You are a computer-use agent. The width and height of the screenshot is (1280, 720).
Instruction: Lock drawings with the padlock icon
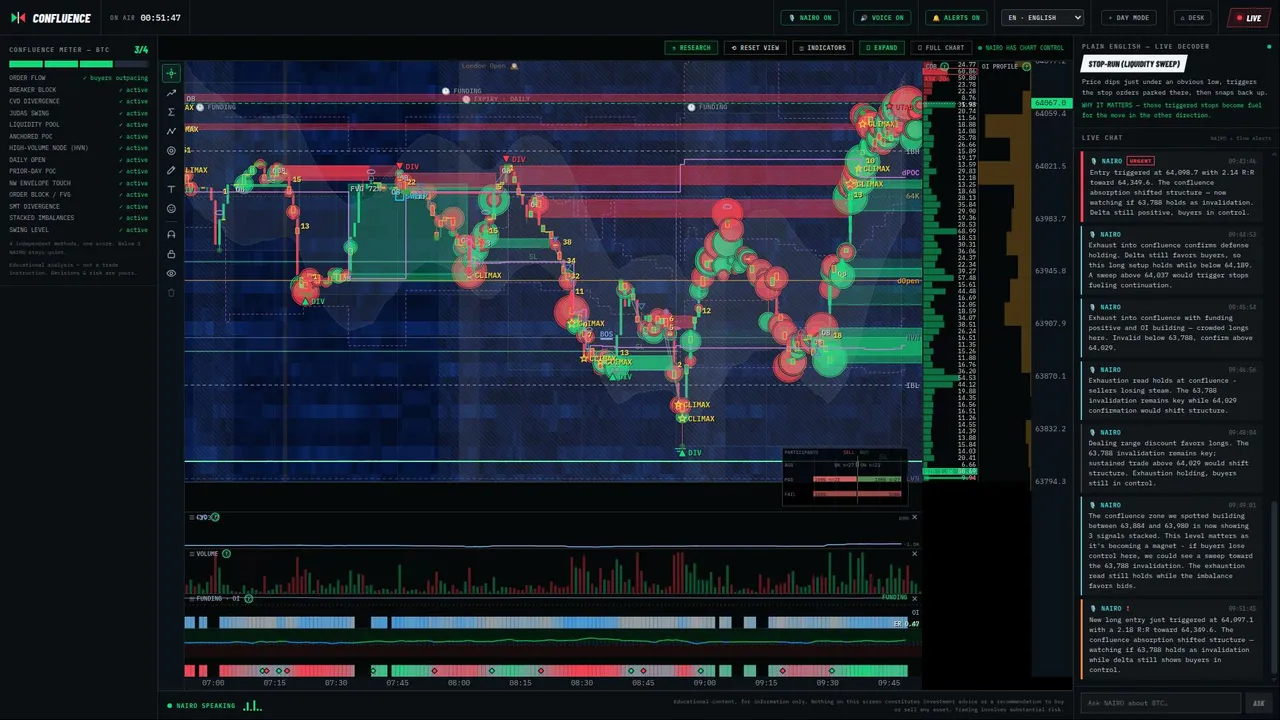(x=171, y=254)
